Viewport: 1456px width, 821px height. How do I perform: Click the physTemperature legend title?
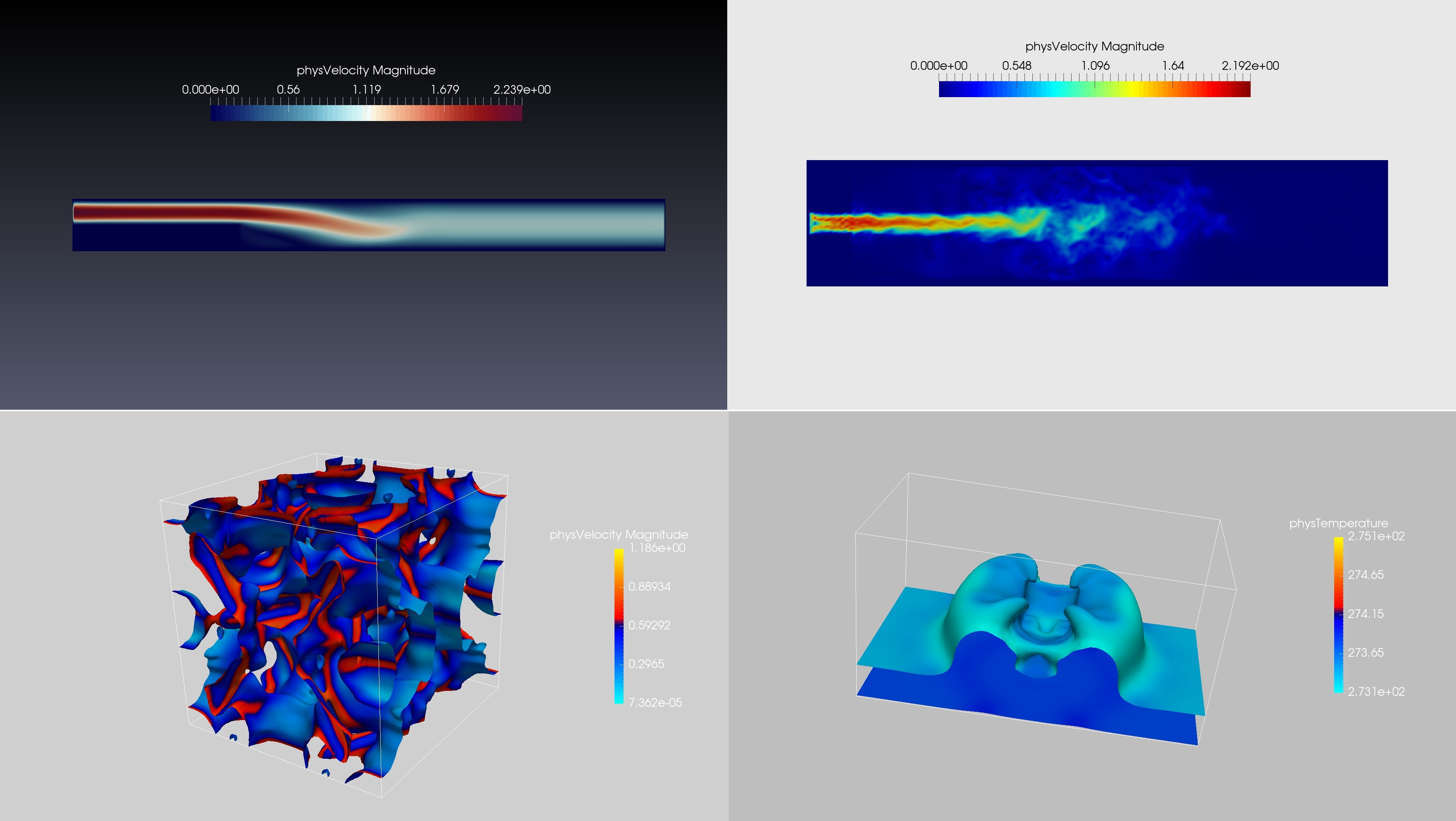point(1338,523)
